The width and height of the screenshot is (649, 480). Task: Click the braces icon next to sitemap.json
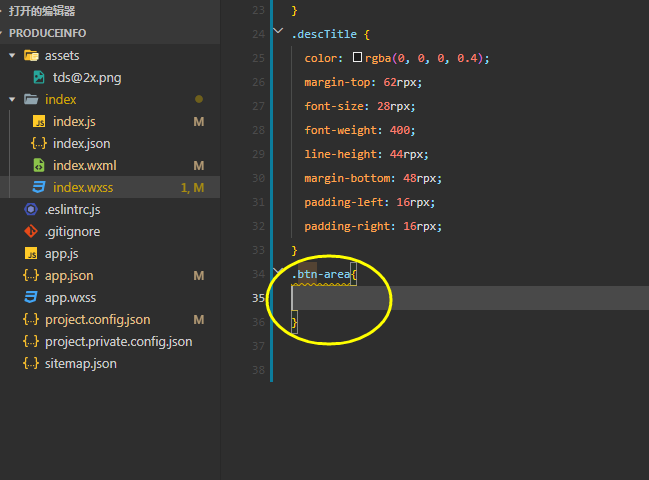click(x=31, y=363)
